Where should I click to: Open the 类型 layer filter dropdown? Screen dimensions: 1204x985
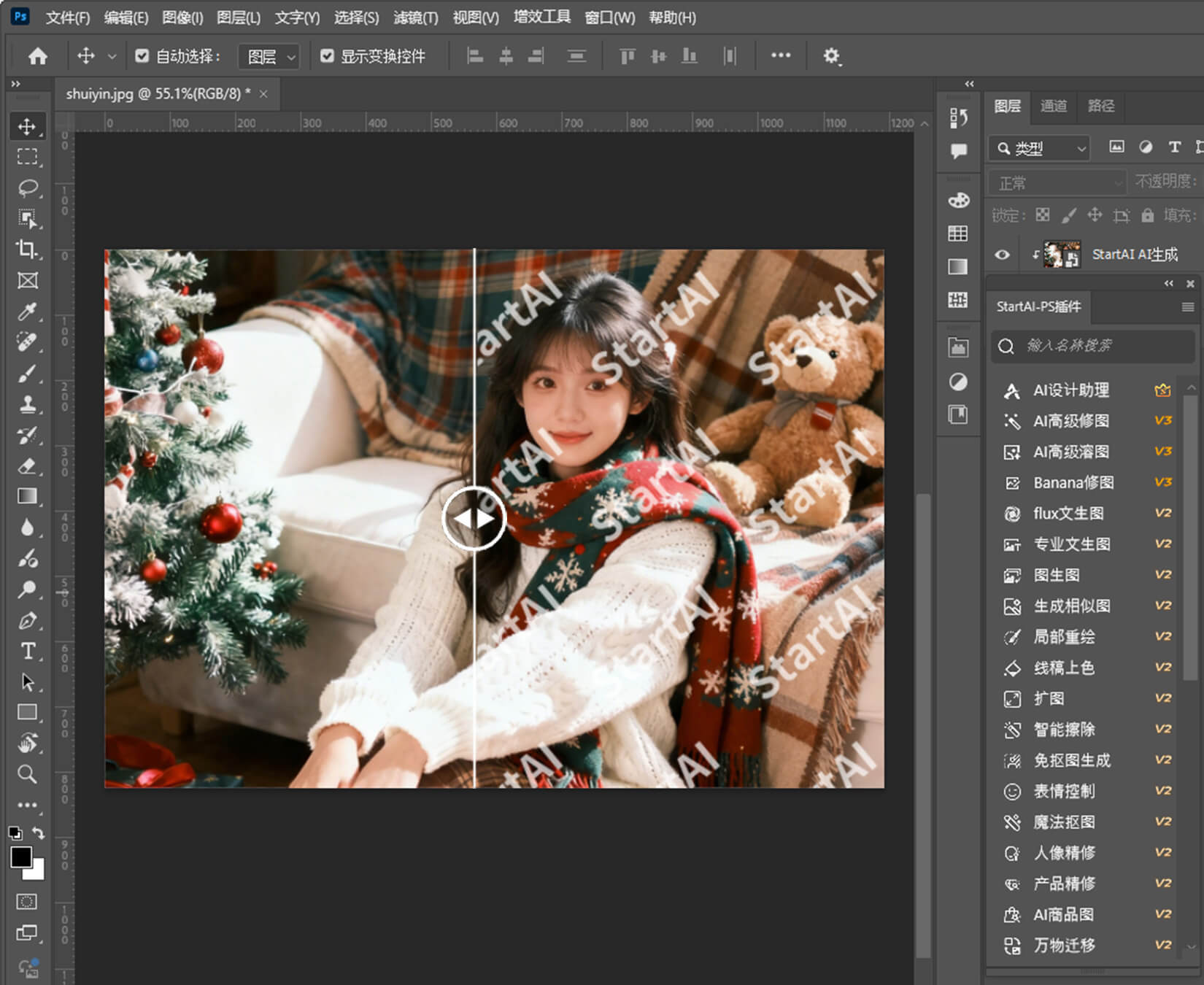coord(1041,149)
